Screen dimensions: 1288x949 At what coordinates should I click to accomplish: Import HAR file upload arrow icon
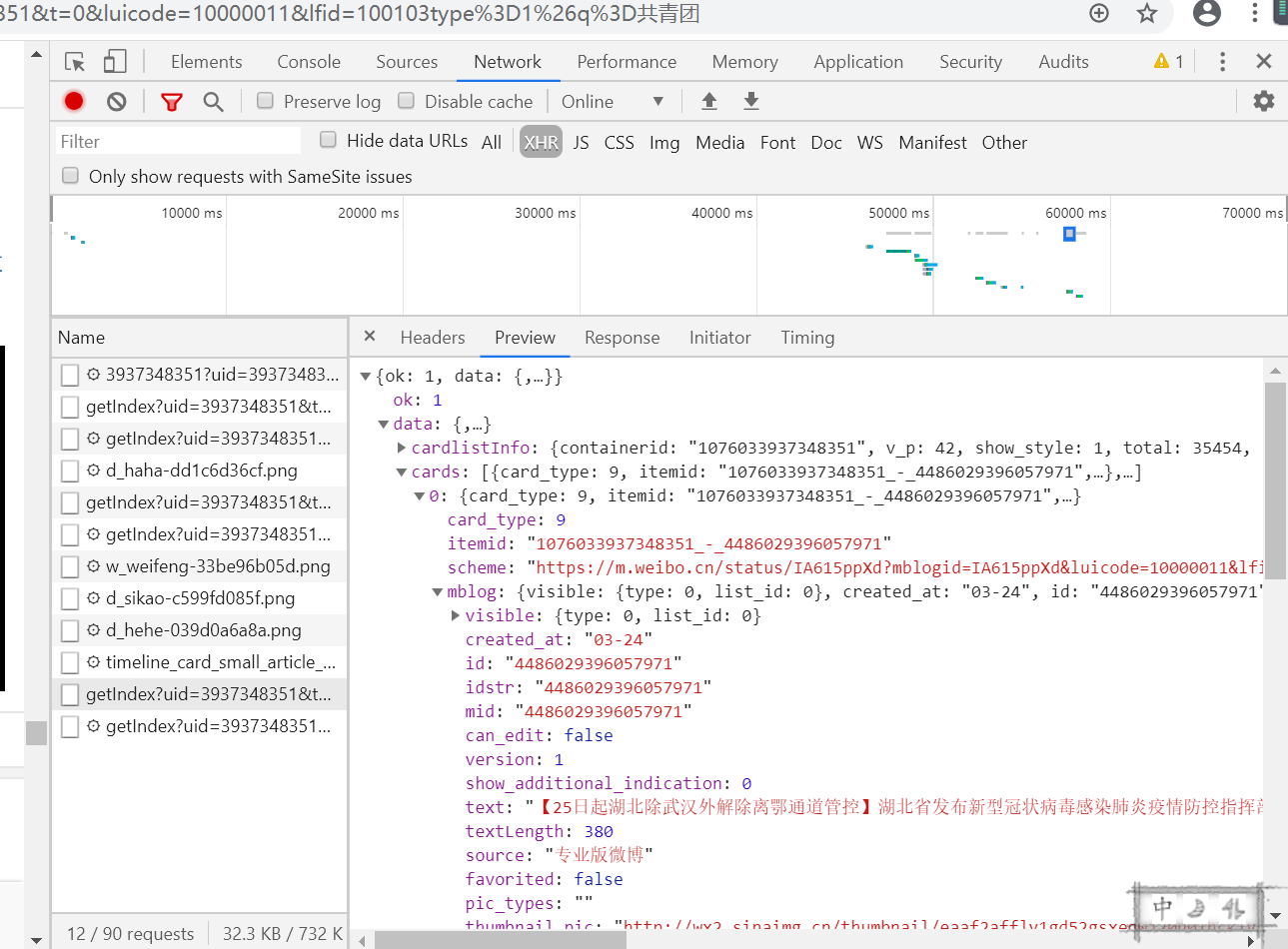coord(709,101)
